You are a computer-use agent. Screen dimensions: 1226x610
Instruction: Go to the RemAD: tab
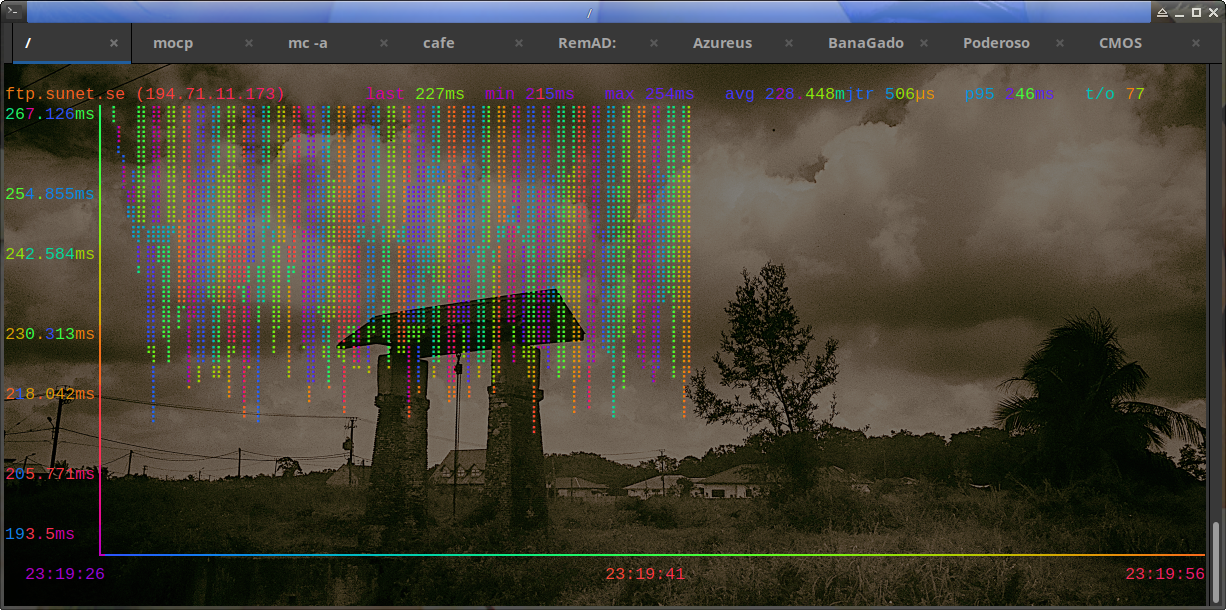(x=586, y=44)
